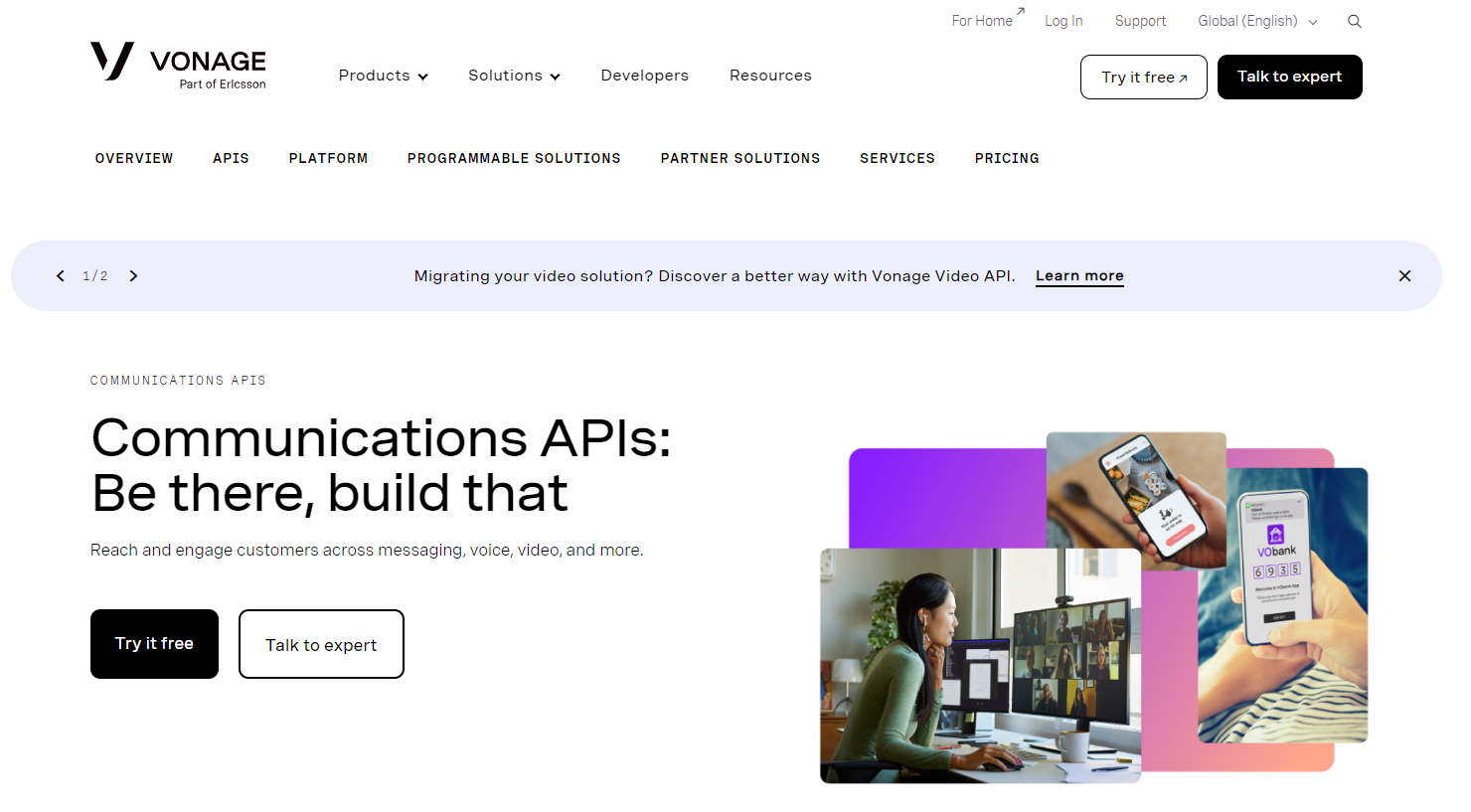Select the Programmable Solutions tab

pos(513,158)
